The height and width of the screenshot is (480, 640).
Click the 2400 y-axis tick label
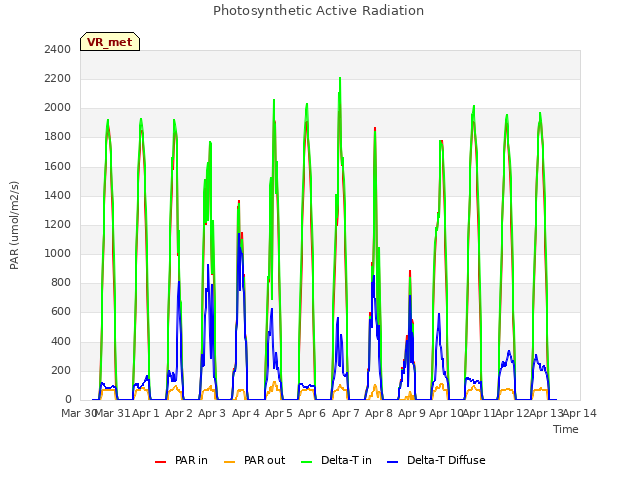(x=58, y=49)
